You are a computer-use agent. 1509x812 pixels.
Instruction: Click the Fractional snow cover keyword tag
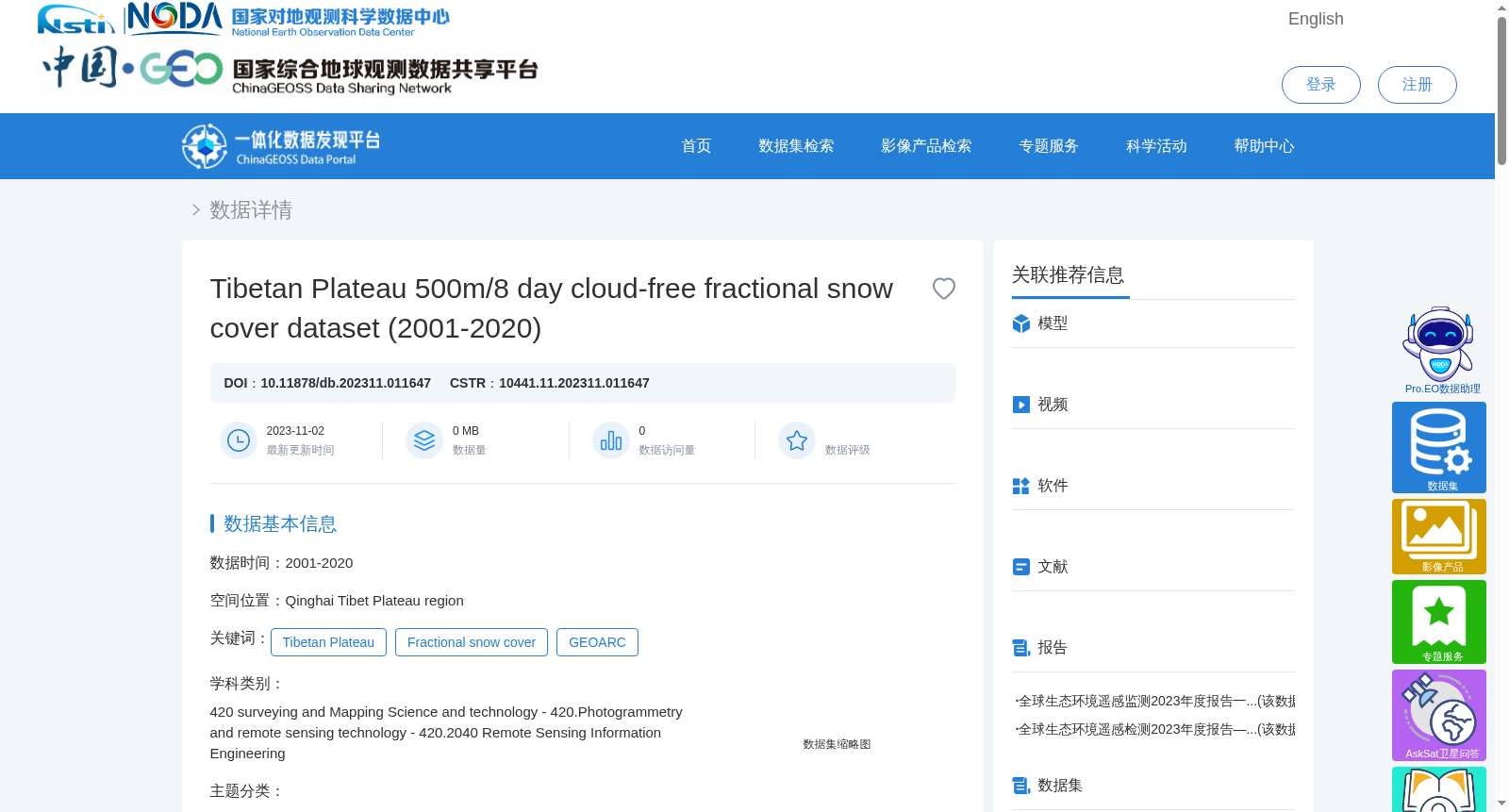(x=472, y=642)
